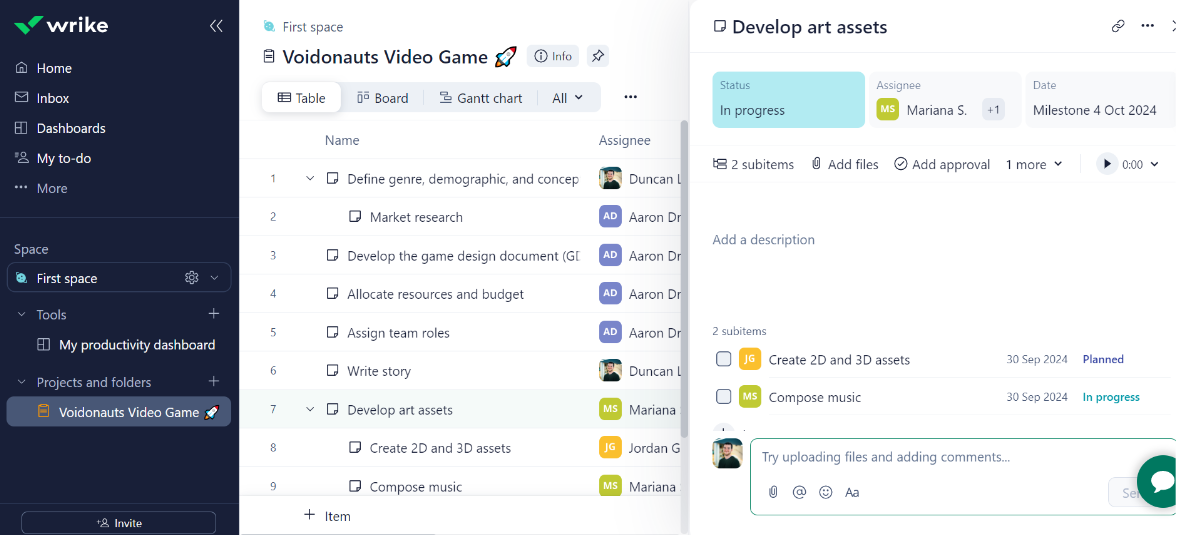Check the Compose music subitem checkbox
The height and width of the screenshot is (535, 1178).
723,396
